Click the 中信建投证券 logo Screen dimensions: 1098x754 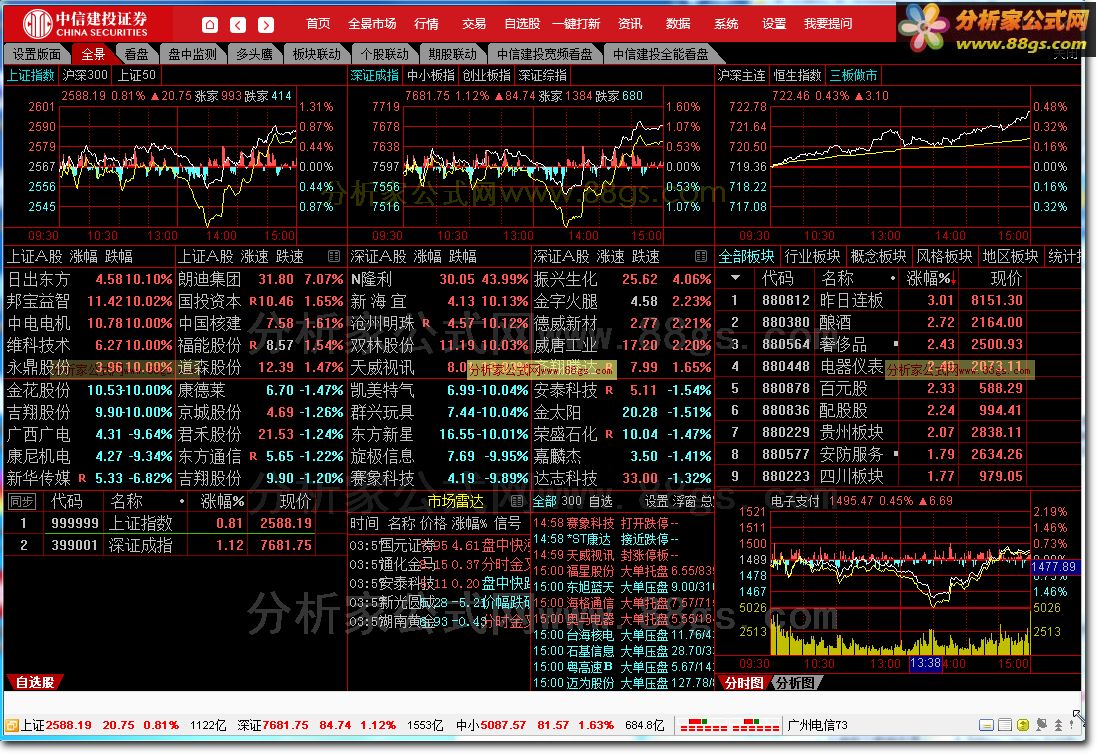[x=85, y=24]
